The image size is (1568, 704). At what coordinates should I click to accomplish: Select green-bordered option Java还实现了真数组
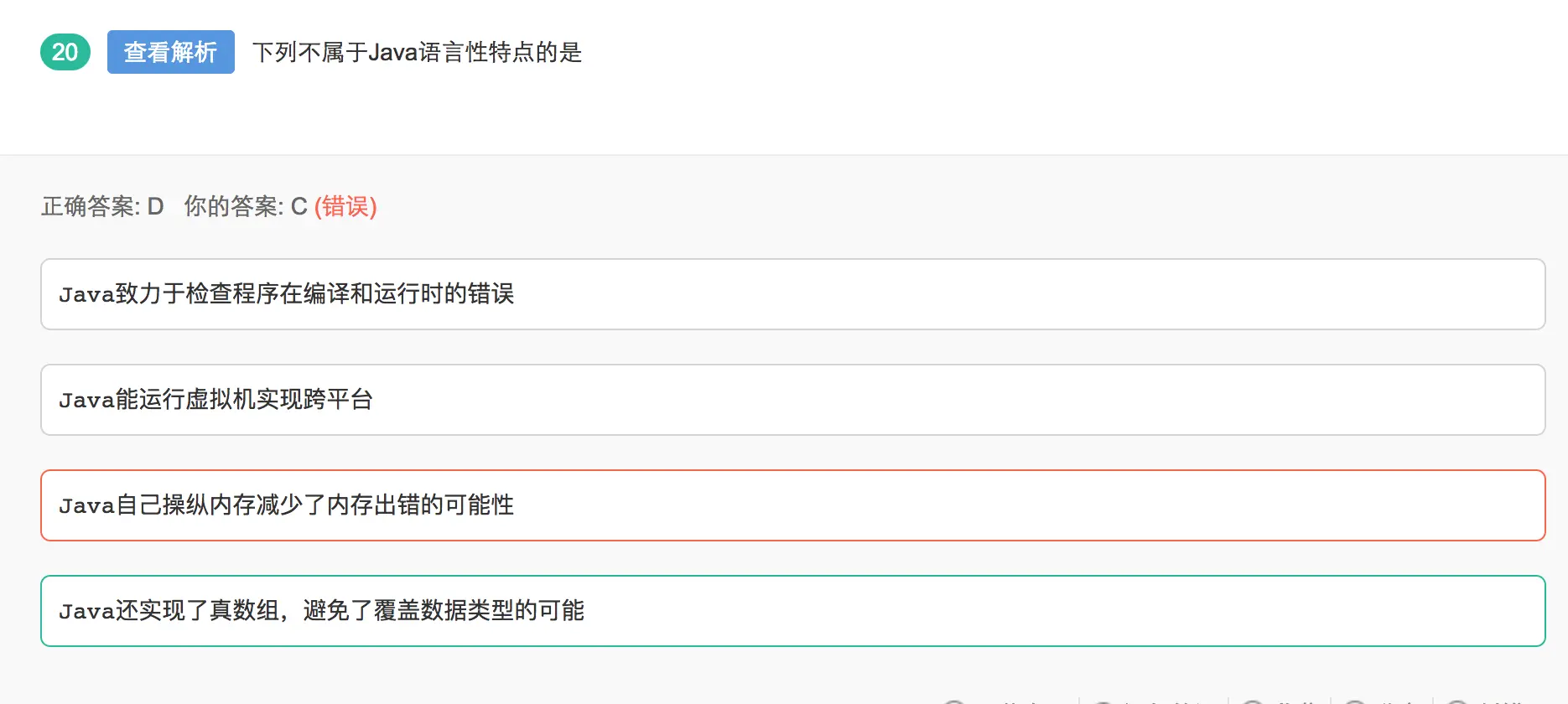pos(321,611)
